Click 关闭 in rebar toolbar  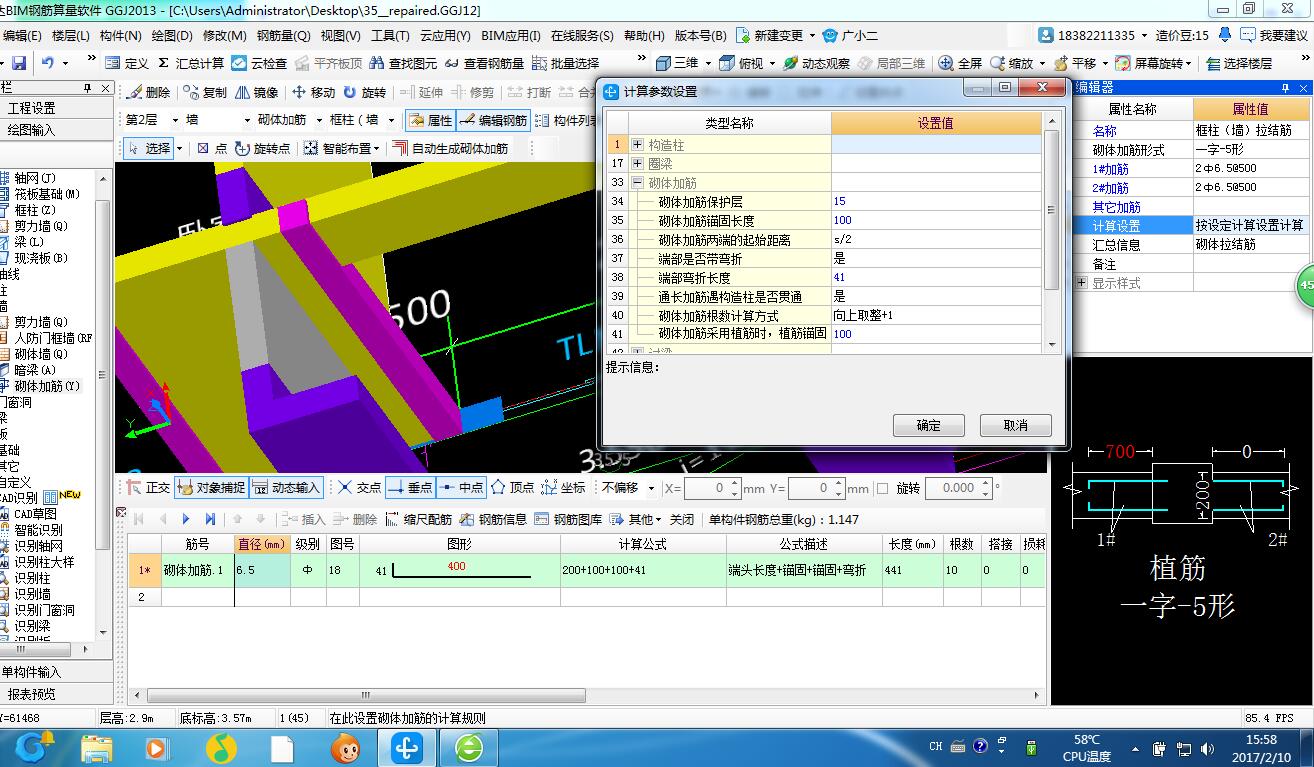pyautogui.click(x=682, y=519)
